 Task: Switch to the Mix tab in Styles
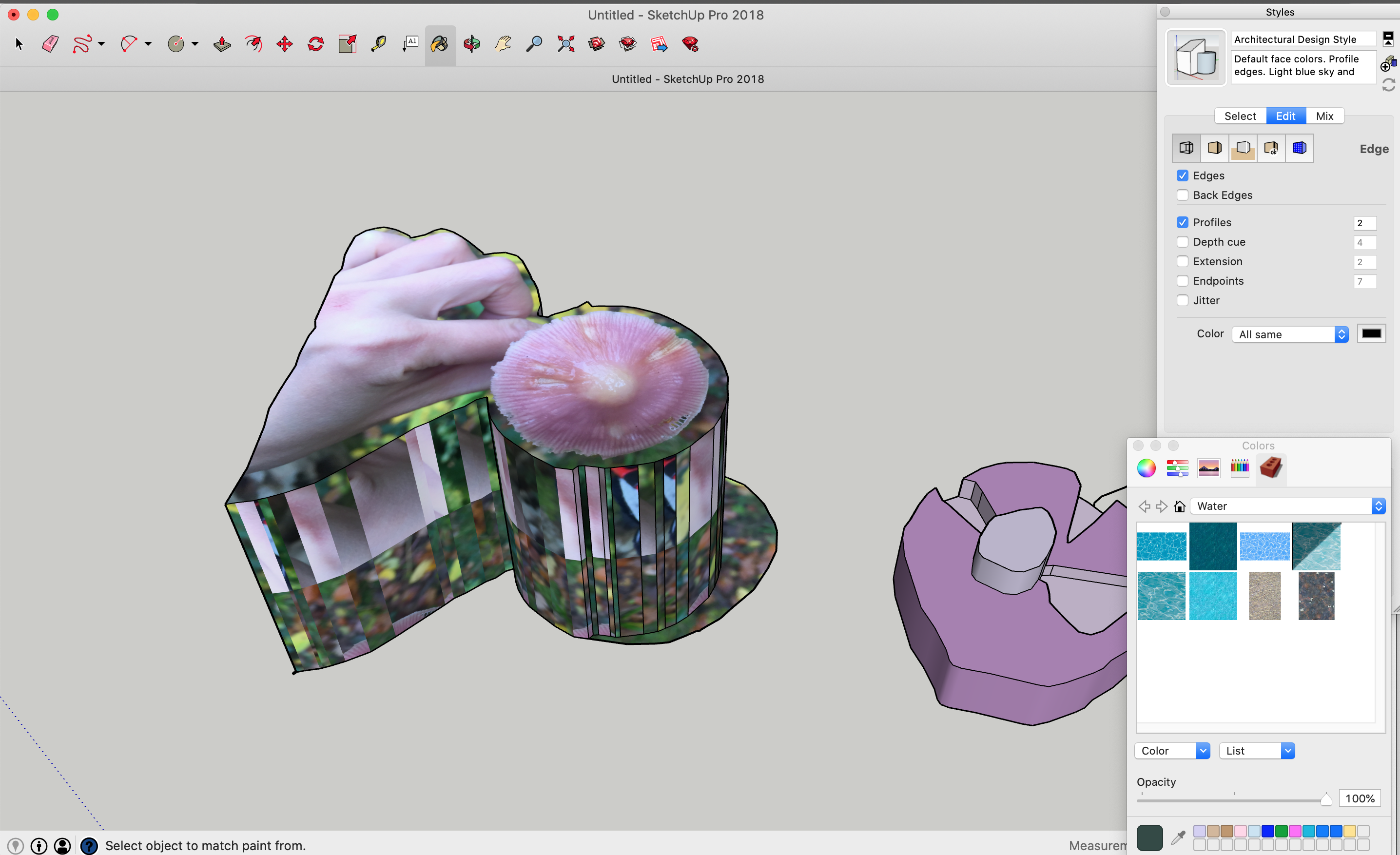[x=1324, y=116]
